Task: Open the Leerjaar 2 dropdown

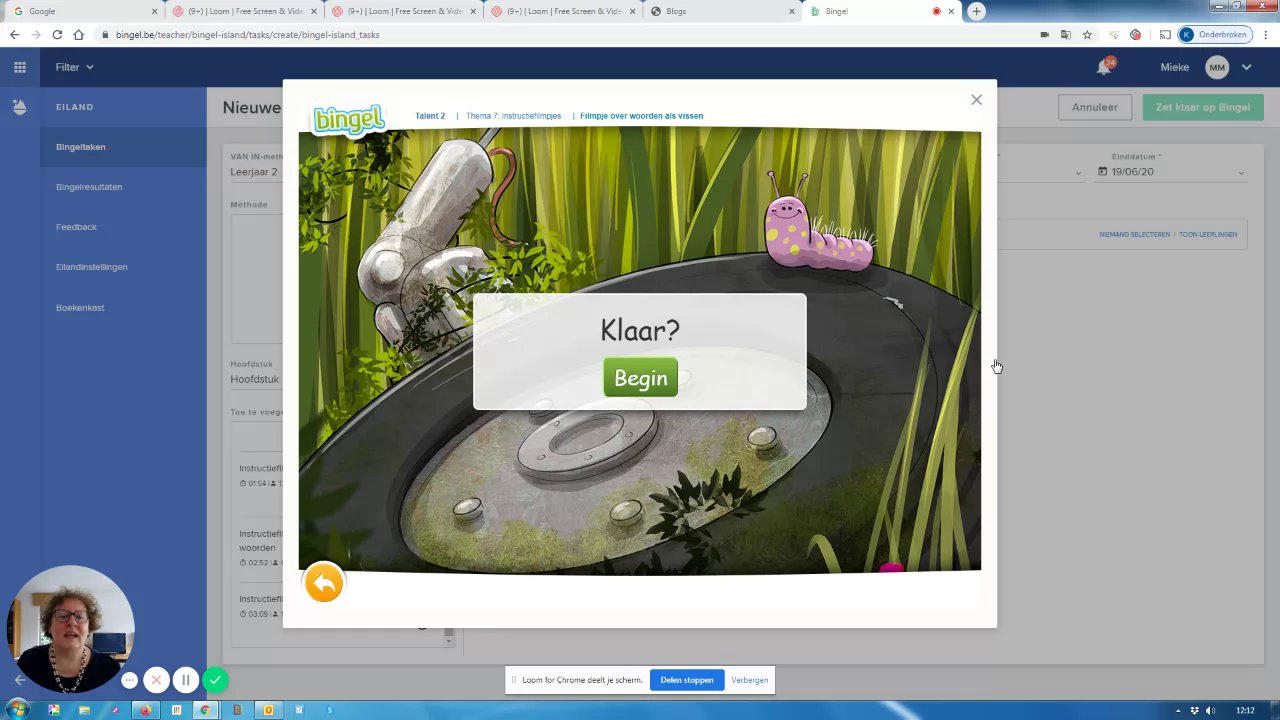Action: pyautogui.click(x=256, y=172)
